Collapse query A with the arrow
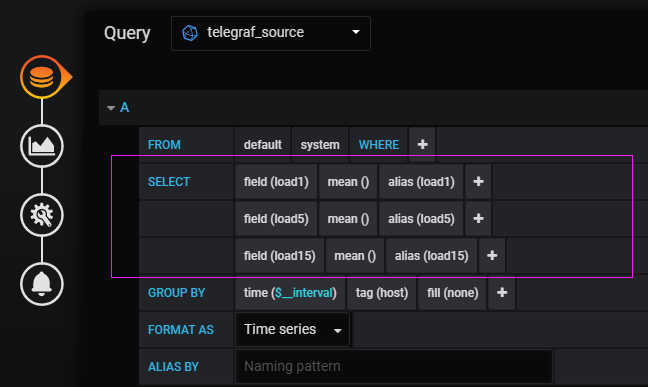This screenshot has width=648, height=387. click(111, 108)
